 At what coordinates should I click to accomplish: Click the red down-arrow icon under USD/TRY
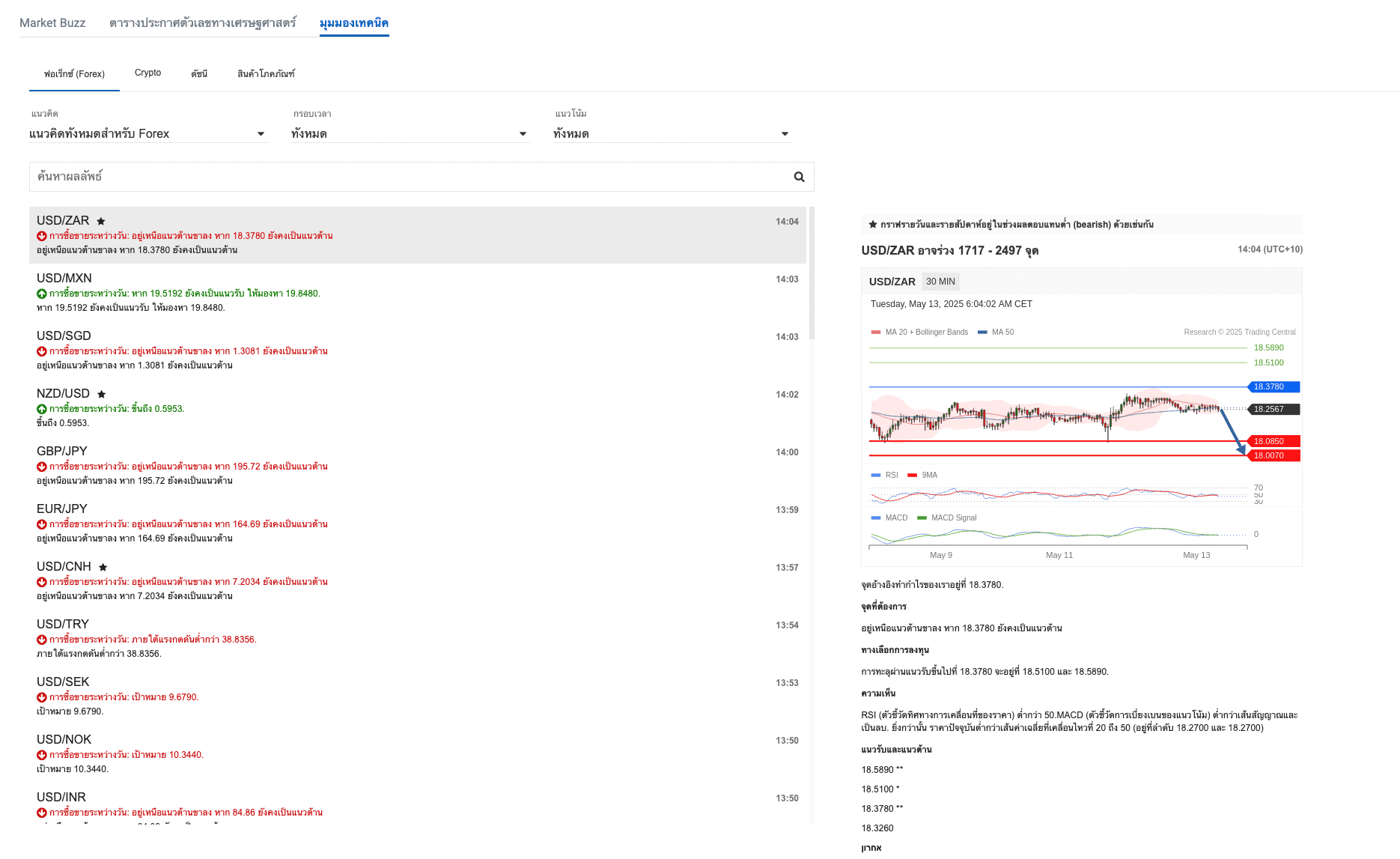click(42, 640)
